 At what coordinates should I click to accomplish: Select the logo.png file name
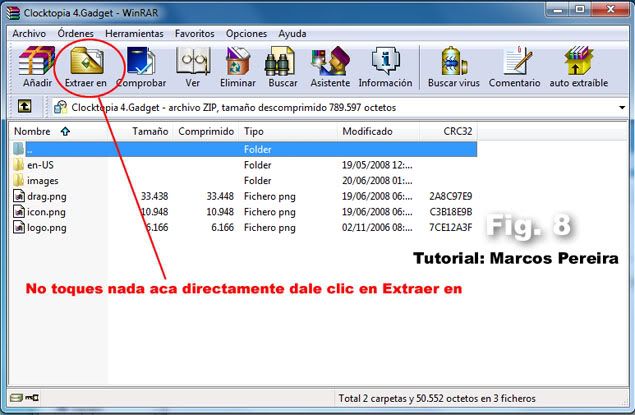[x=47, y=228]
